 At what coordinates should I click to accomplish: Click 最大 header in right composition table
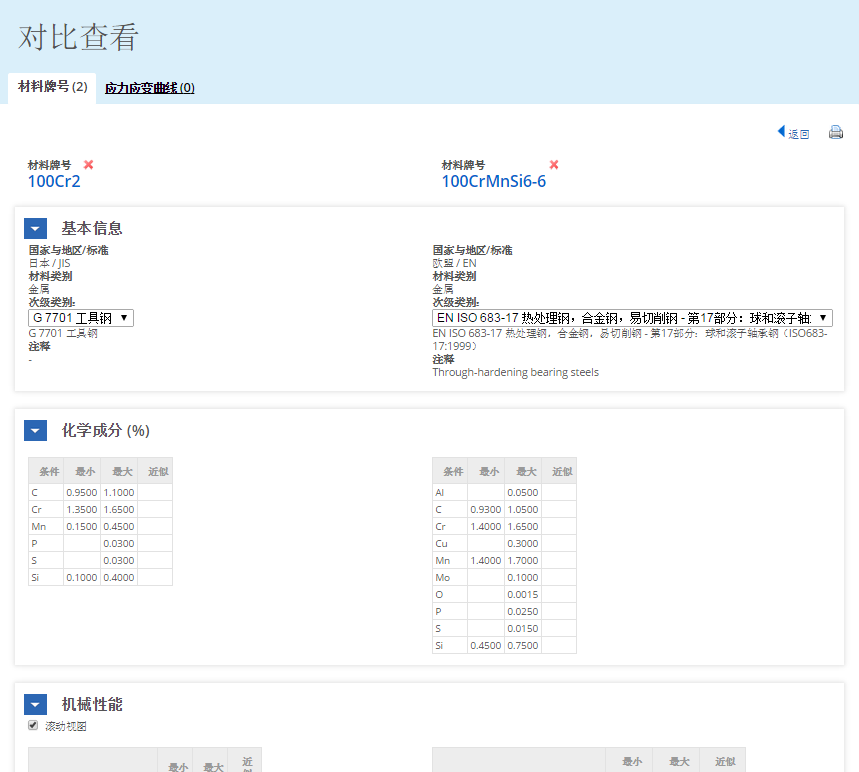(522, 471)
